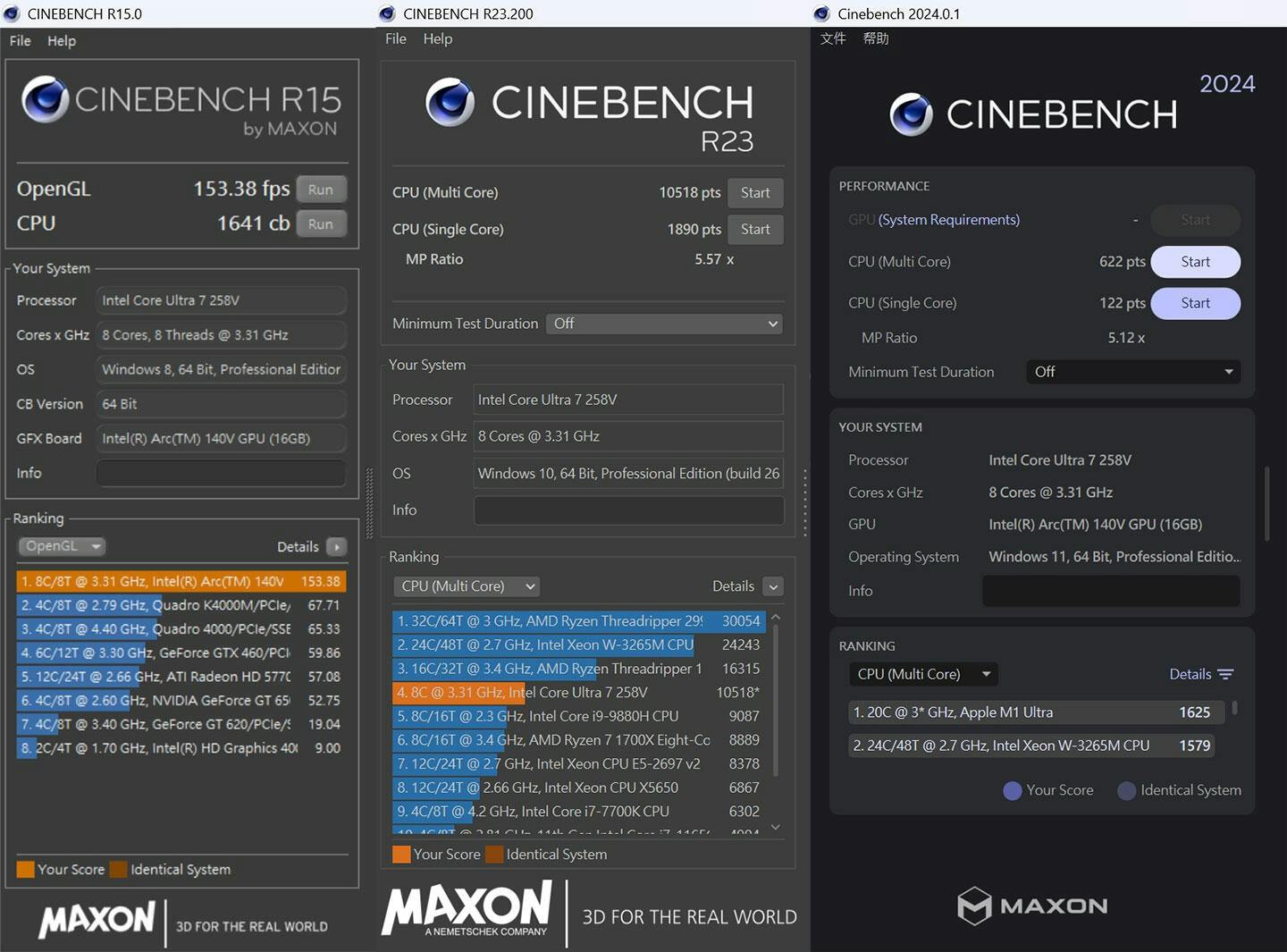Expand the R23 Details chevron
Image resolution: width=1287 pixels, height=952 pixels.
[774, 586]
